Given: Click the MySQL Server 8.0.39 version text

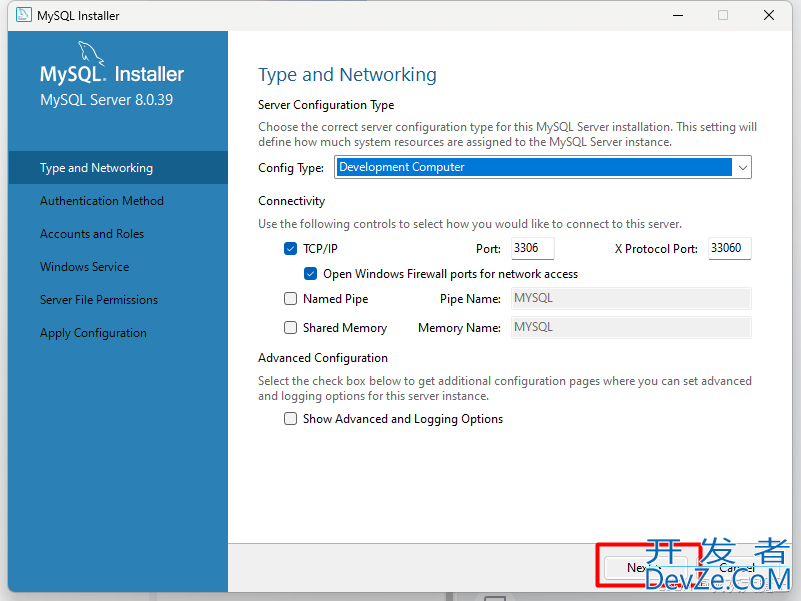Looking at the screenshot, I should point(106,100).
